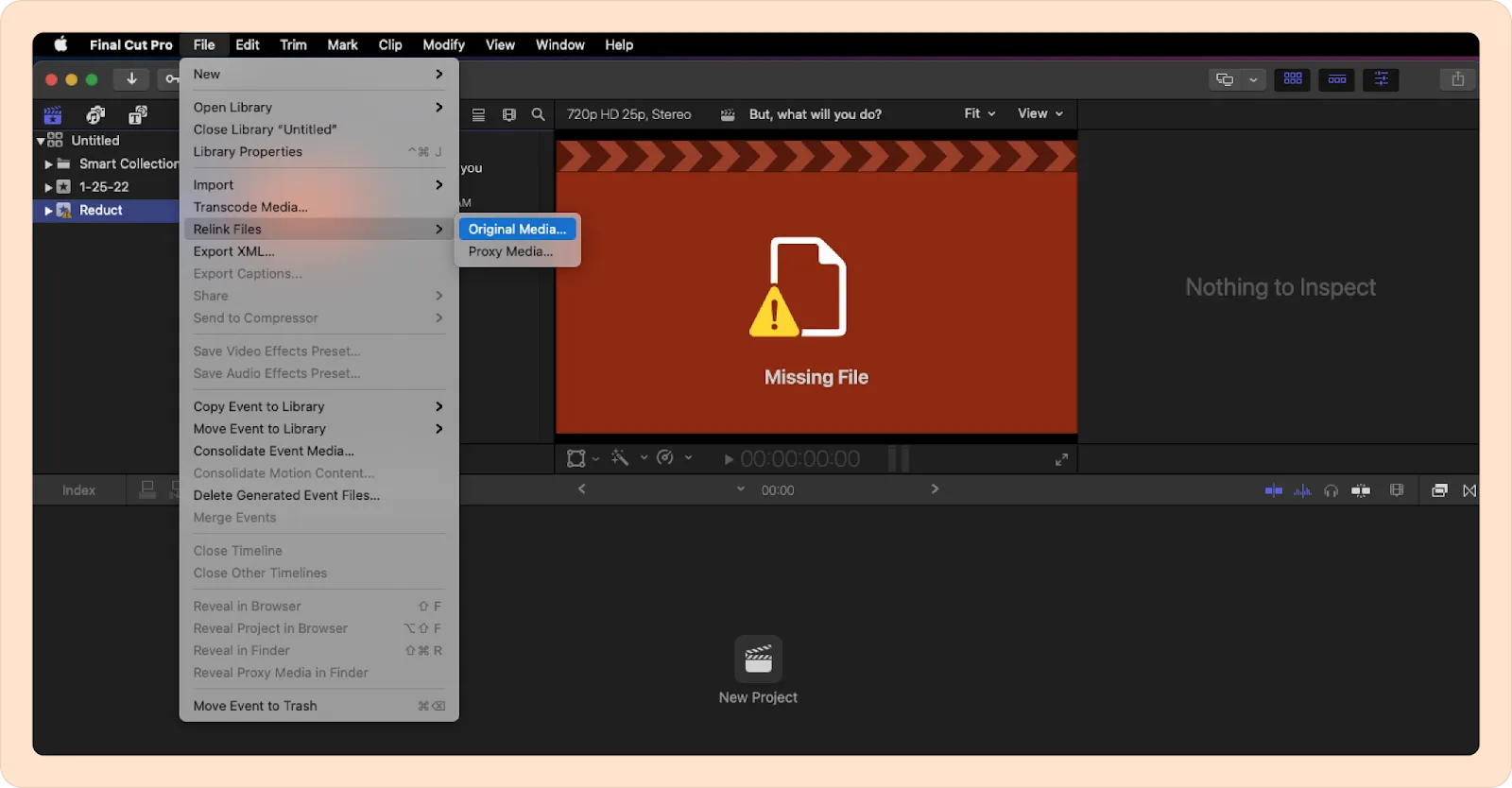
Task: Toggle snapping in timeline
Action: 1361,490
